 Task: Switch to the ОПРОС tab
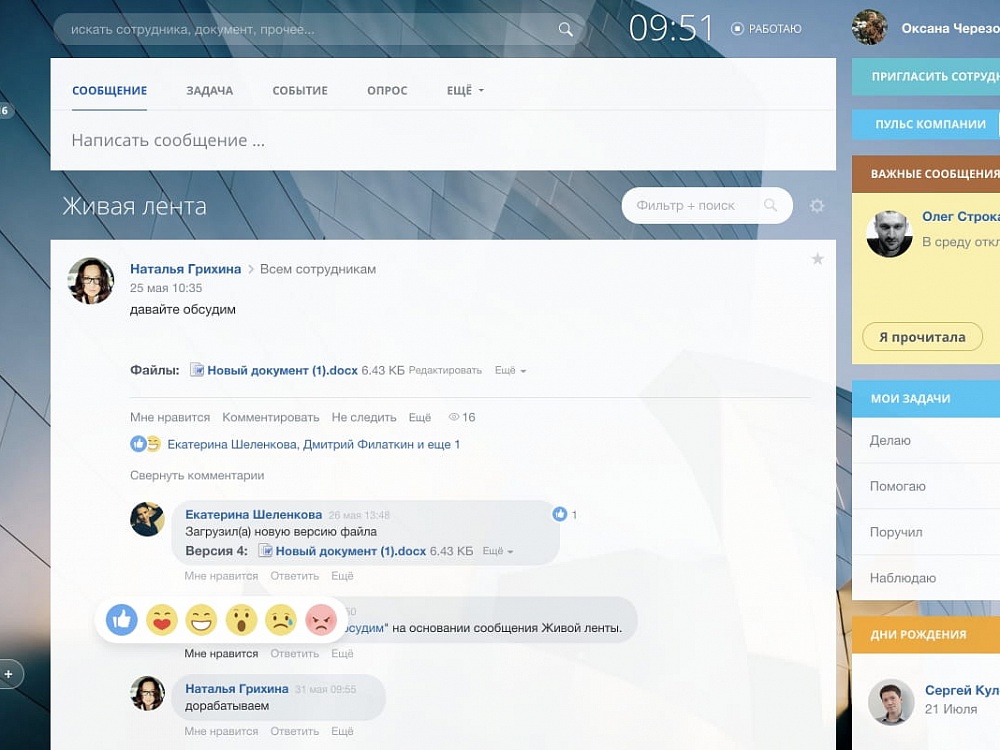387,91
